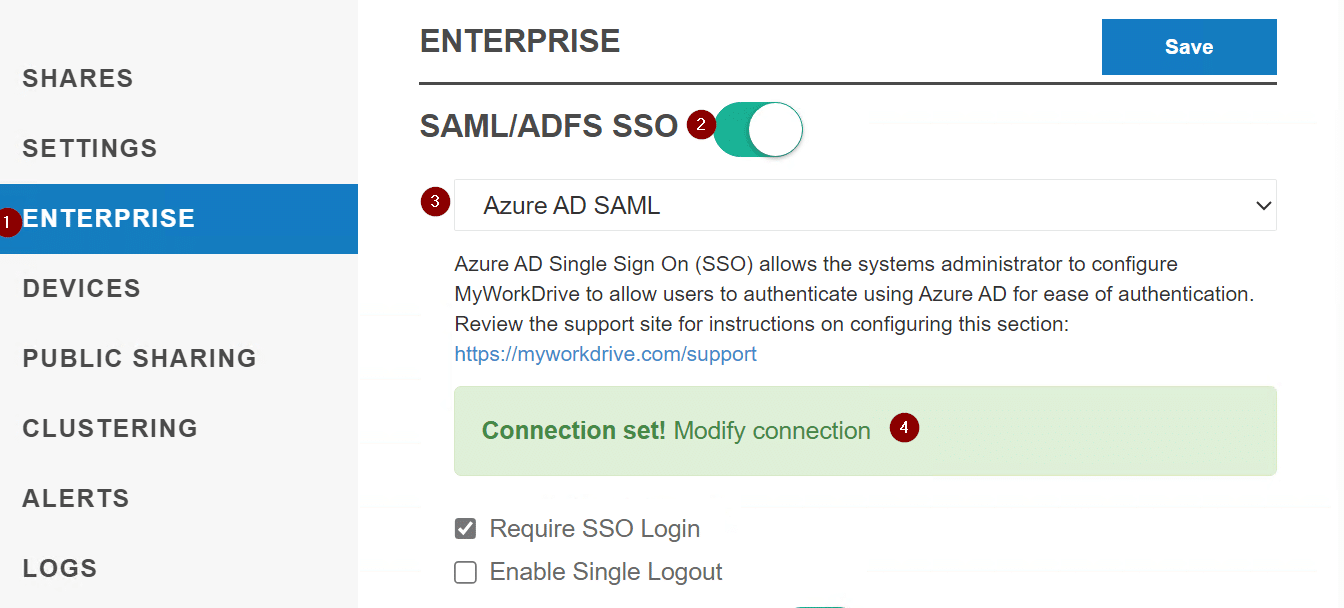The width and height of the screenshot is (1344, 608).
Task: Click the Save button
Action: [x=1189, y=46]
